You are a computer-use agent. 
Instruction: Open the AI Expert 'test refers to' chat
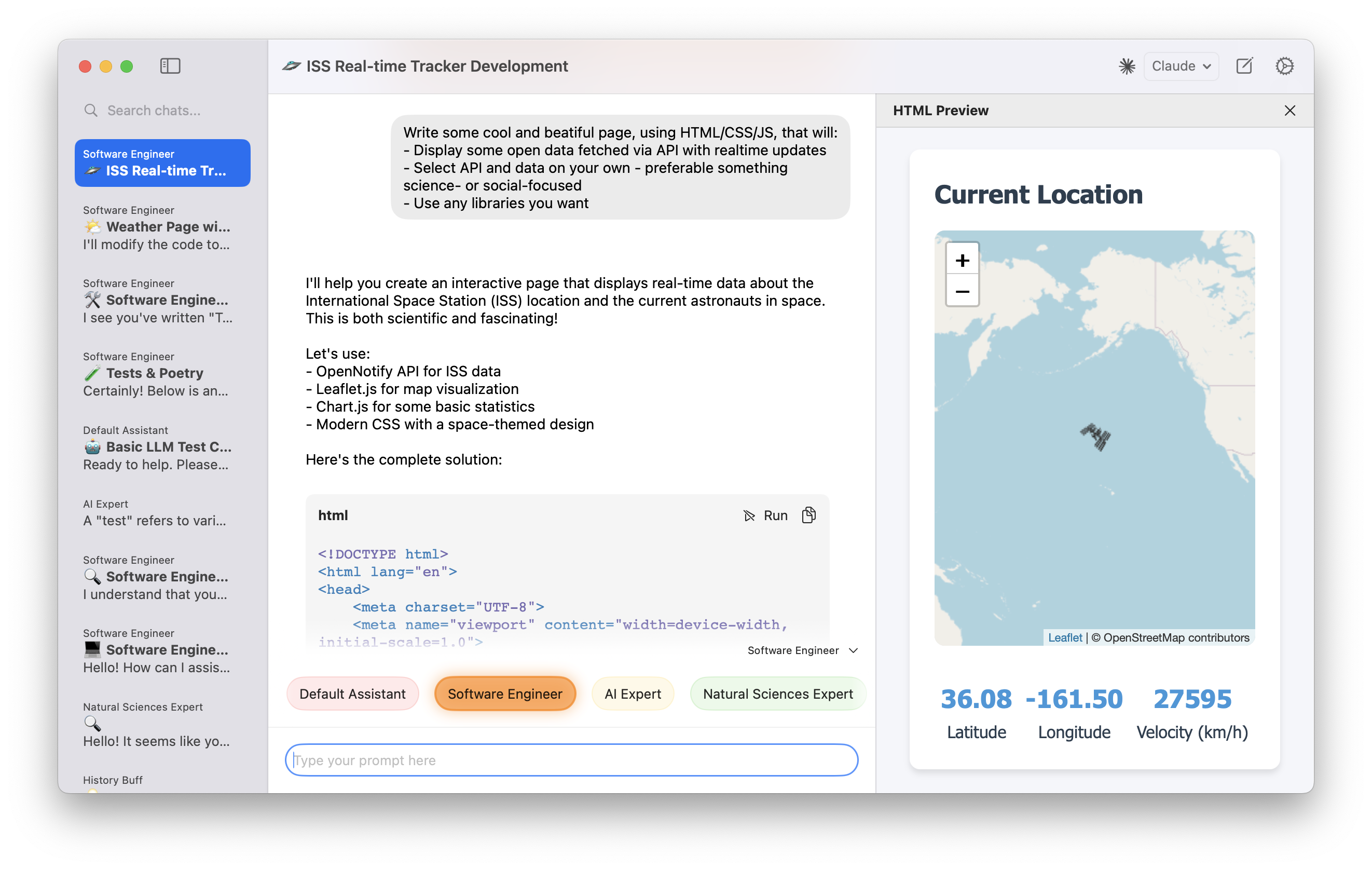(162, 512)
